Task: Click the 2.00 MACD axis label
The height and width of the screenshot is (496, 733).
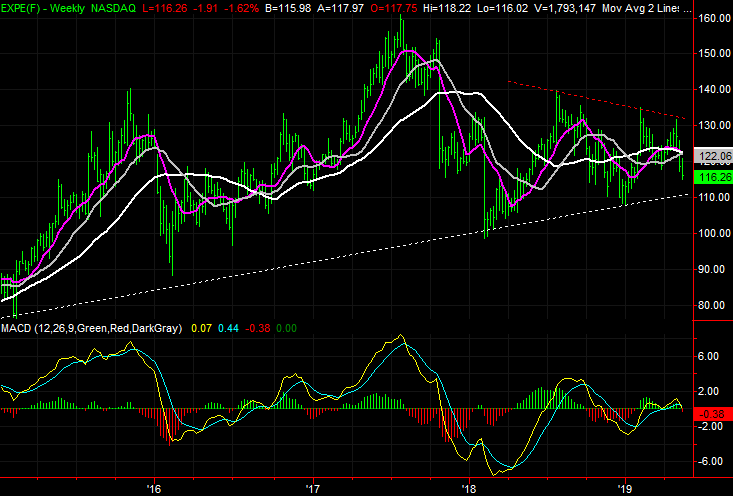Action: 709,391
